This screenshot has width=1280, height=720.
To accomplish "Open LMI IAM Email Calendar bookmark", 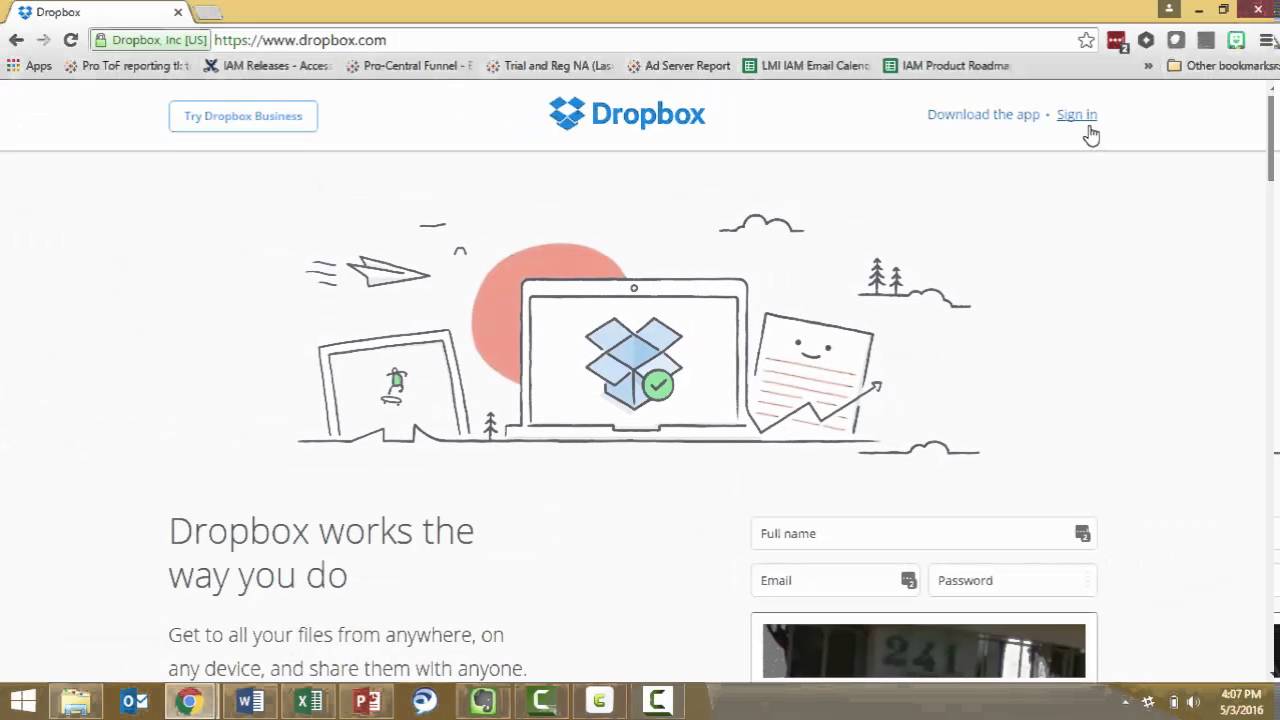I will [x=807, y=66].
